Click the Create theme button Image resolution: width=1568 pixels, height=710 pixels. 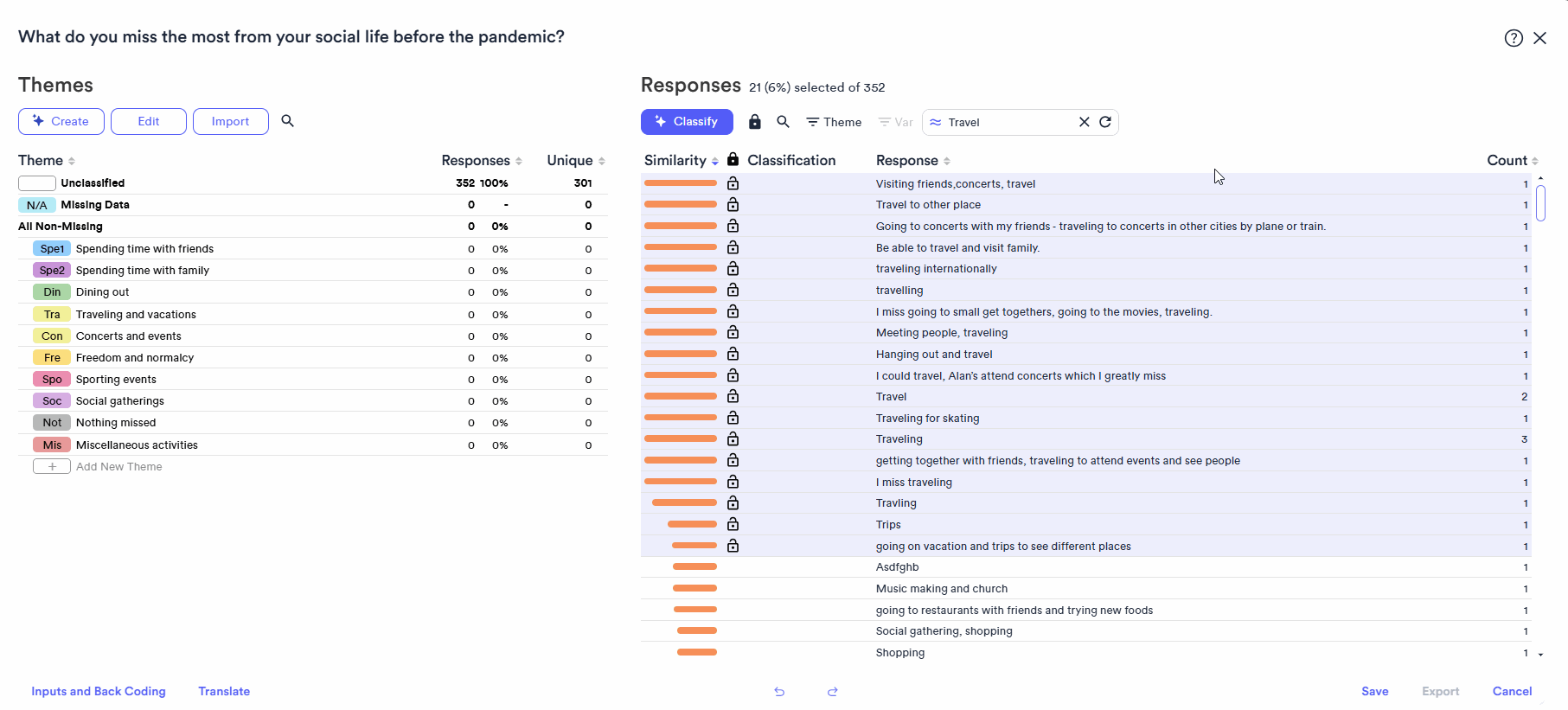tap(61, 121)
